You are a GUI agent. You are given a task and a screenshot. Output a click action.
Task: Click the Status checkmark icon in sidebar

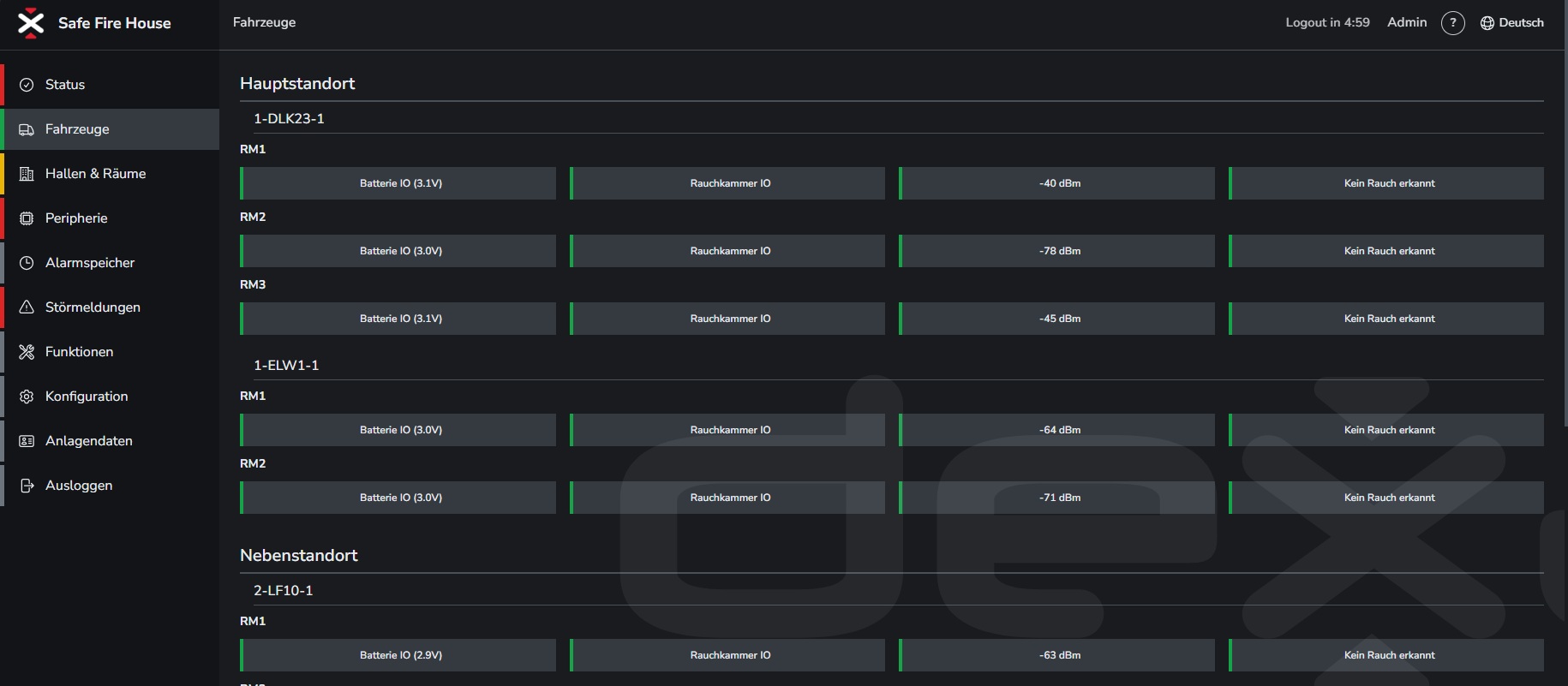click(27, 85)
